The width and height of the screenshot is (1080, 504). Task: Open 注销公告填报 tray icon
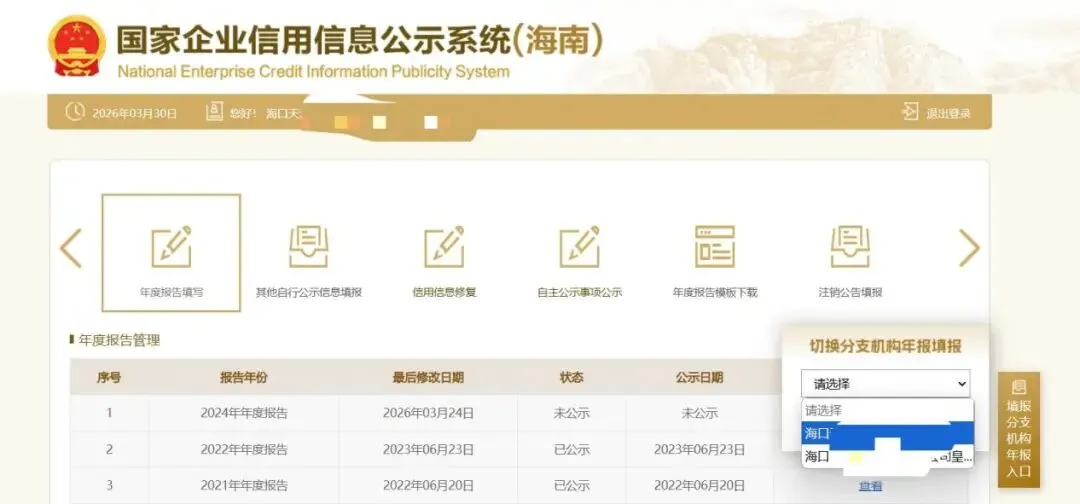pyautogui.click(x=851, y=246)
